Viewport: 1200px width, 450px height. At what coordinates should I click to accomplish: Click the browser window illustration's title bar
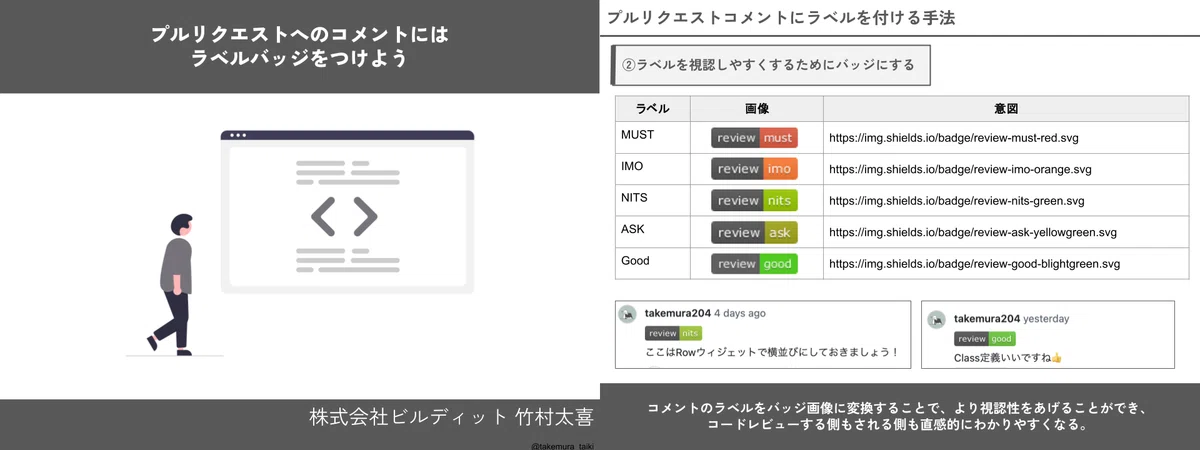[347, 135]
